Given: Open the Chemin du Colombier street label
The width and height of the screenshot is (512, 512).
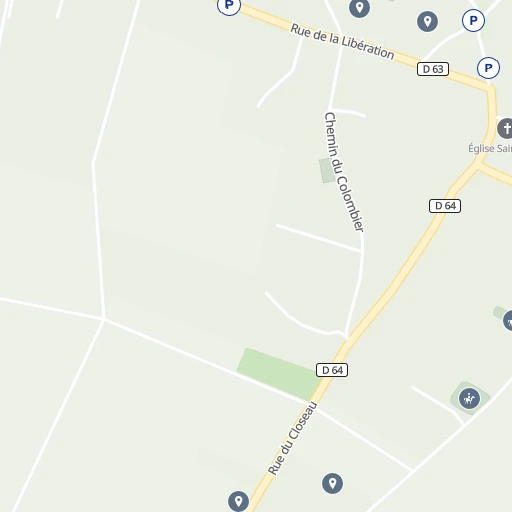Looking at the screenshot, I should pyautogui.click(x=344, y=172).
